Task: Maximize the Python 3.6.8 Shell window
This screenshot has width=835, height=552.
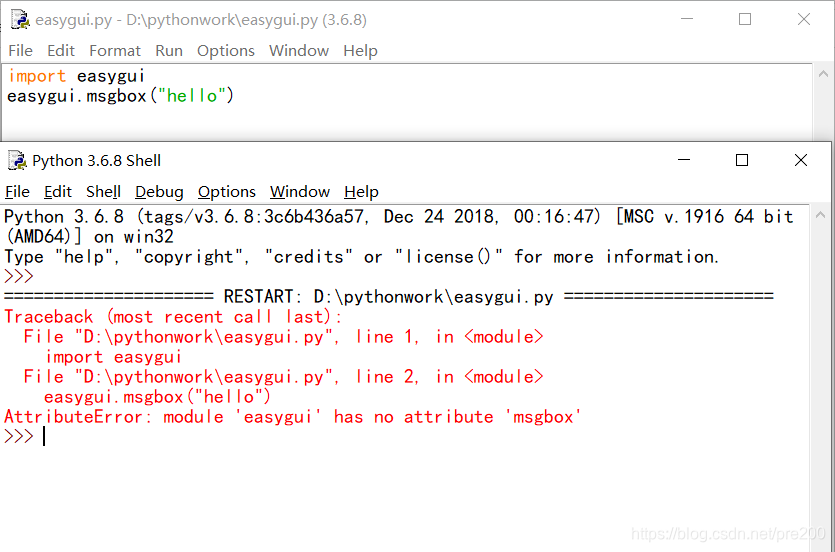Action: point(742,160)
